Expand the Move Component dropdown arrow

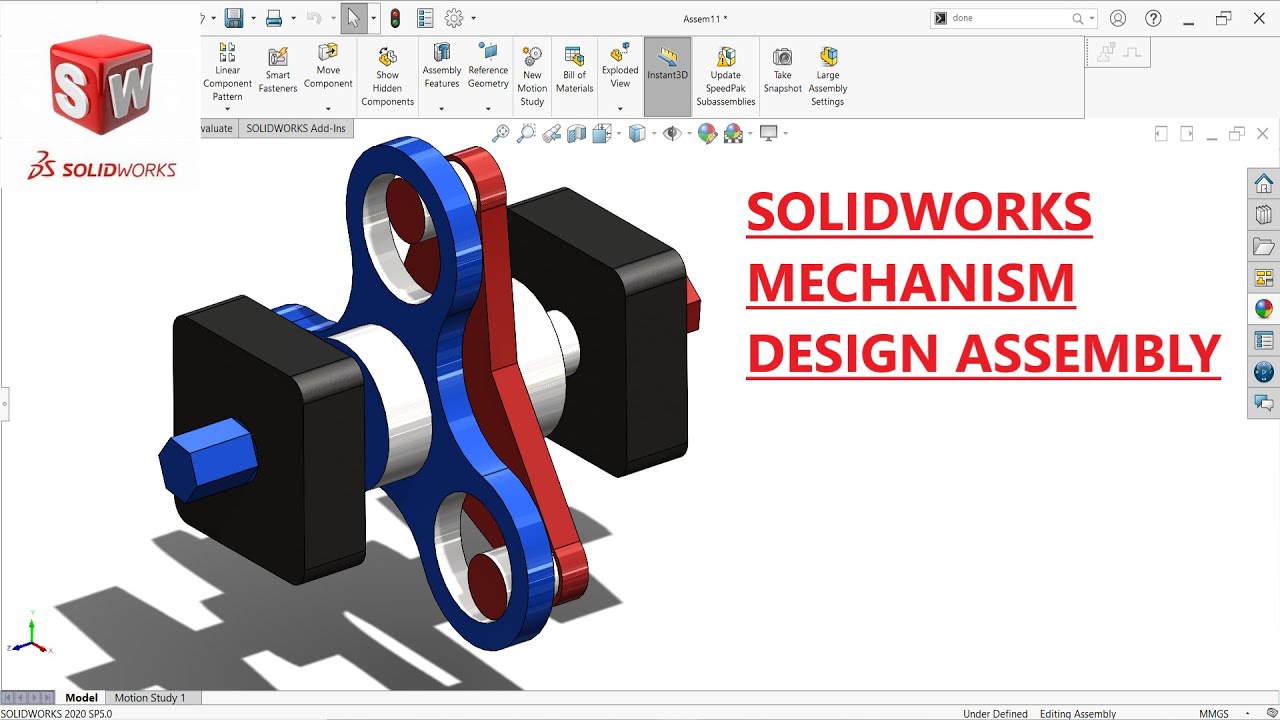pyautogui.click(x=328, y=109)
